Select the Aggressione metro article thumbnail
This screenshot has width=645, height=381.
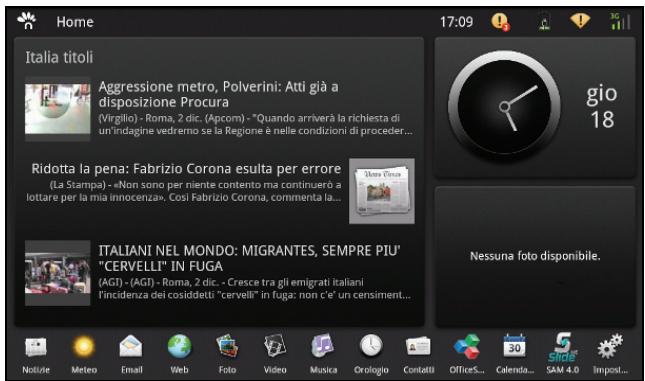click(x=58, y=109)
